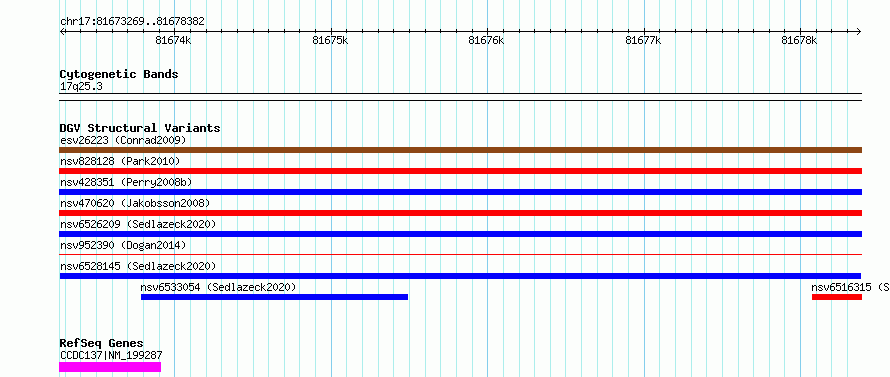Viewport: 890px width, 377px height.
Task: Click the 17q25.3 band label
Action: point(81,87)
